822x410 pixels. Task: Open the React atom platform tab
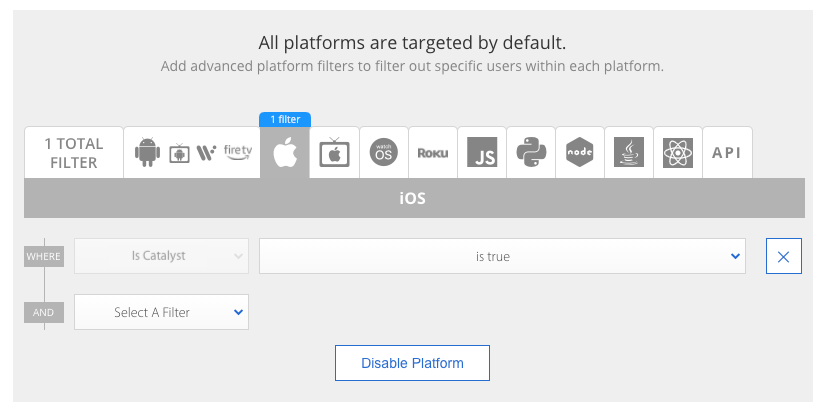pos(678,153)
